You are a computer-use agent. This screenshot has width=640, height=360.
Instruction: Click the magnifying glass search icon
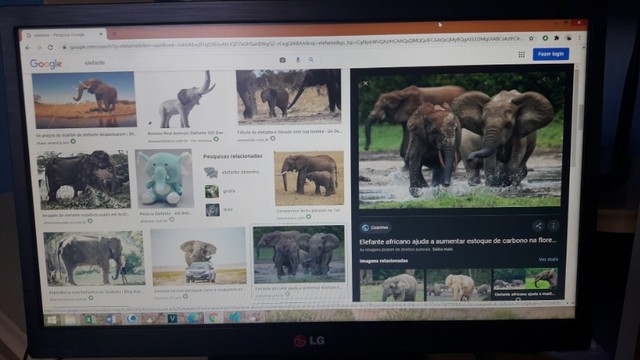[x=311, y=60]
